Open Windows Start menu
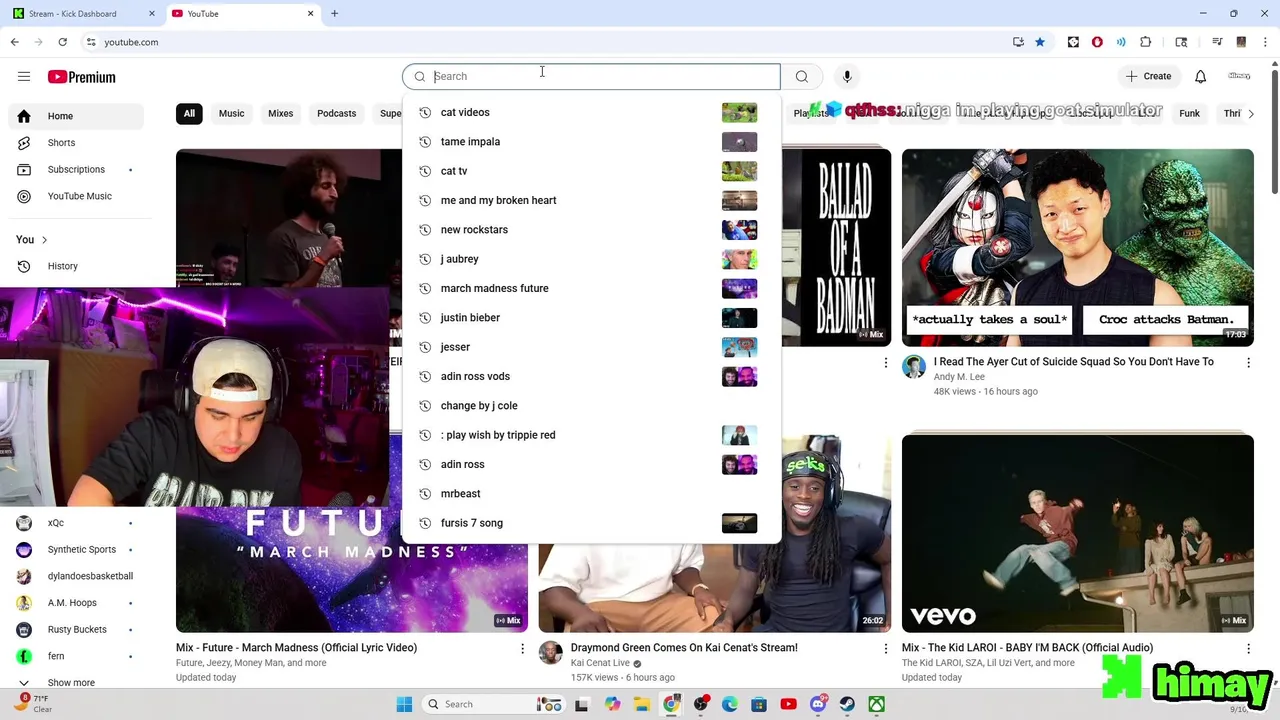The width and height of the screenshot is (1280, 720). pyautogui.click(x=404, y=704)
